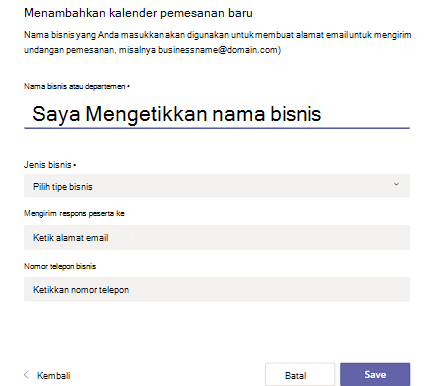Focus the business name input field

[x=217, y=114]
